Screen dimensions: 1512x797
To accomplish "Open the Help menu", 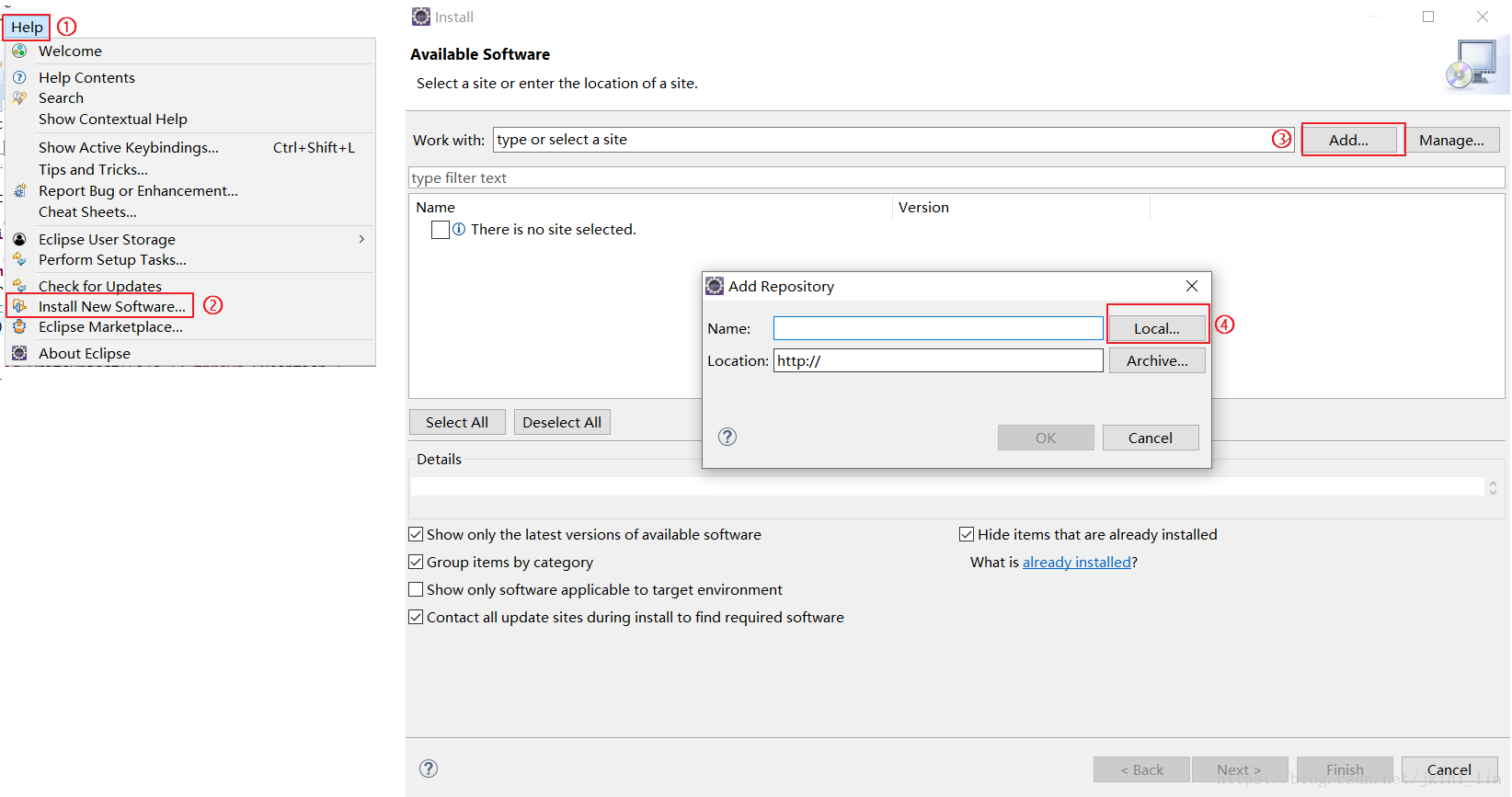I will point(27,28).
